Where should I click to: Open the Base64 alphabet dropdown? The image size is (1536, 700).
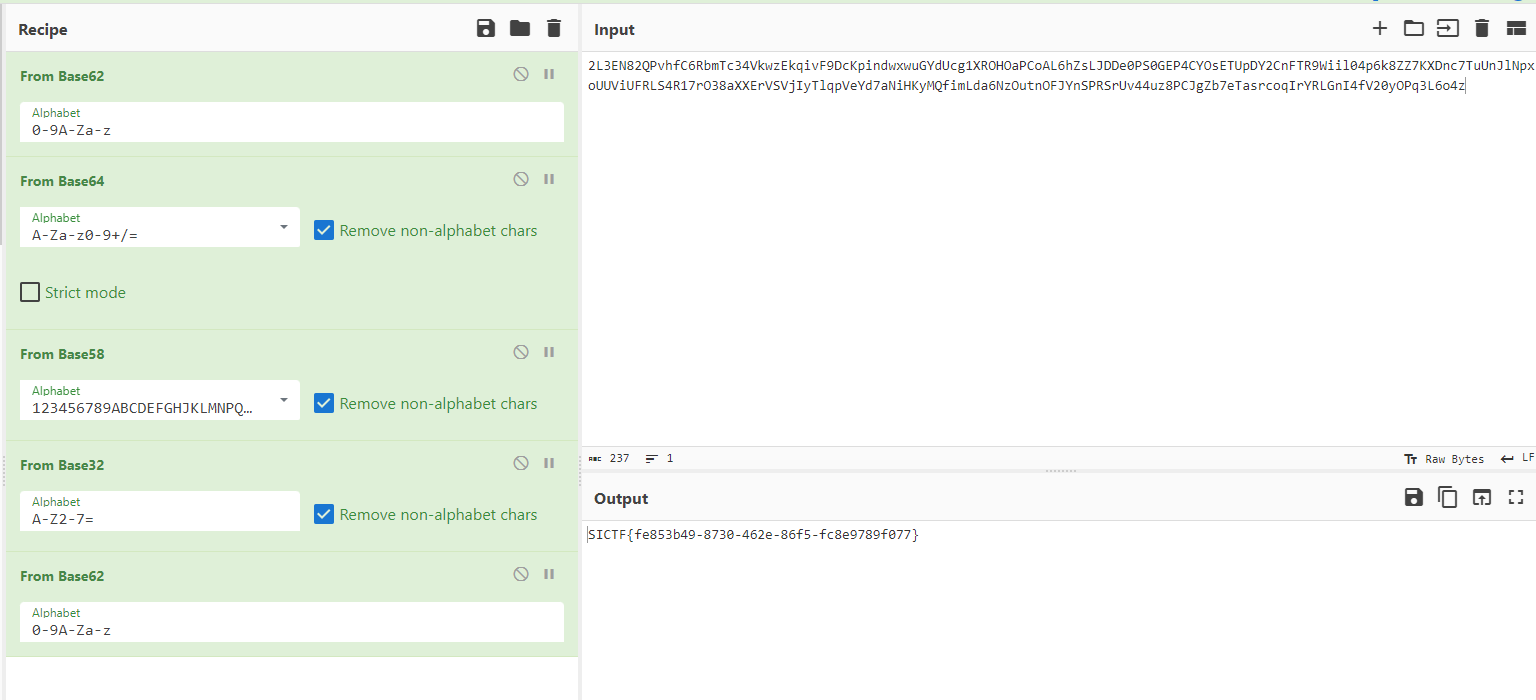pyautogui.click(x=285, y=228)
